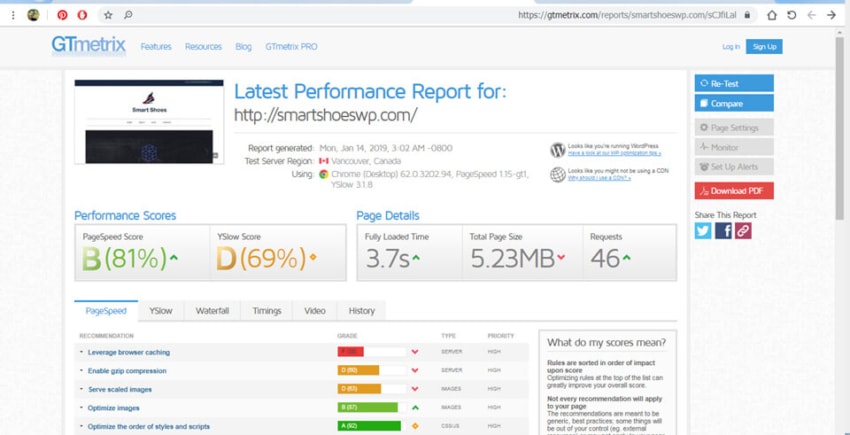850x435 pixels.
Task: Share report on Facebook
Action: (723, 231)
